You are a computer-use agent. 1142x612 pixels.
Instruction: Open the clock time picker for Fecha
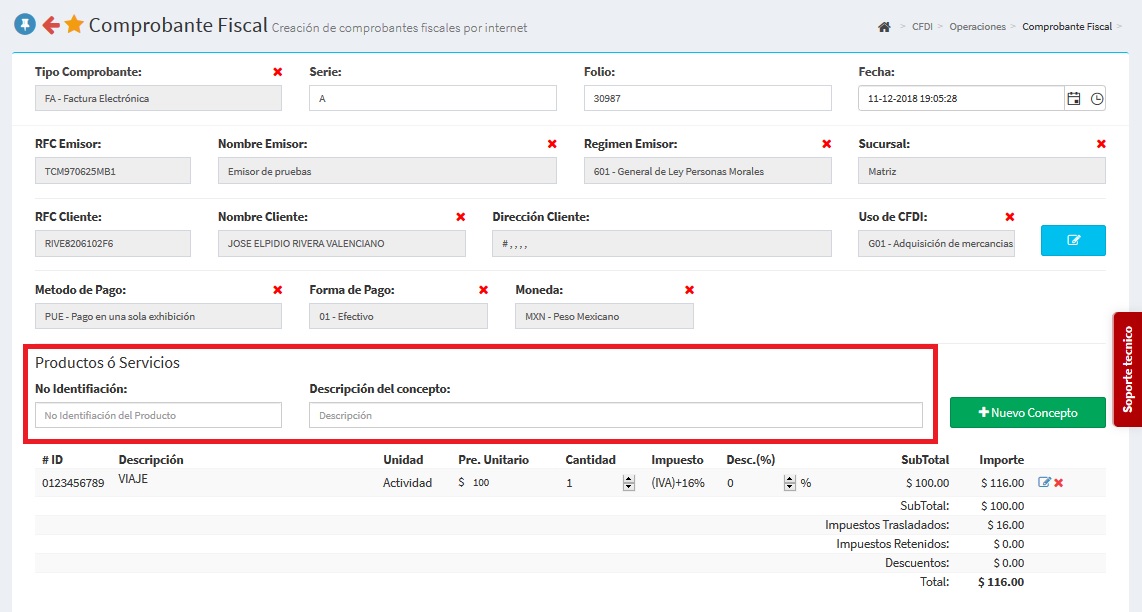click(1097, 99)
